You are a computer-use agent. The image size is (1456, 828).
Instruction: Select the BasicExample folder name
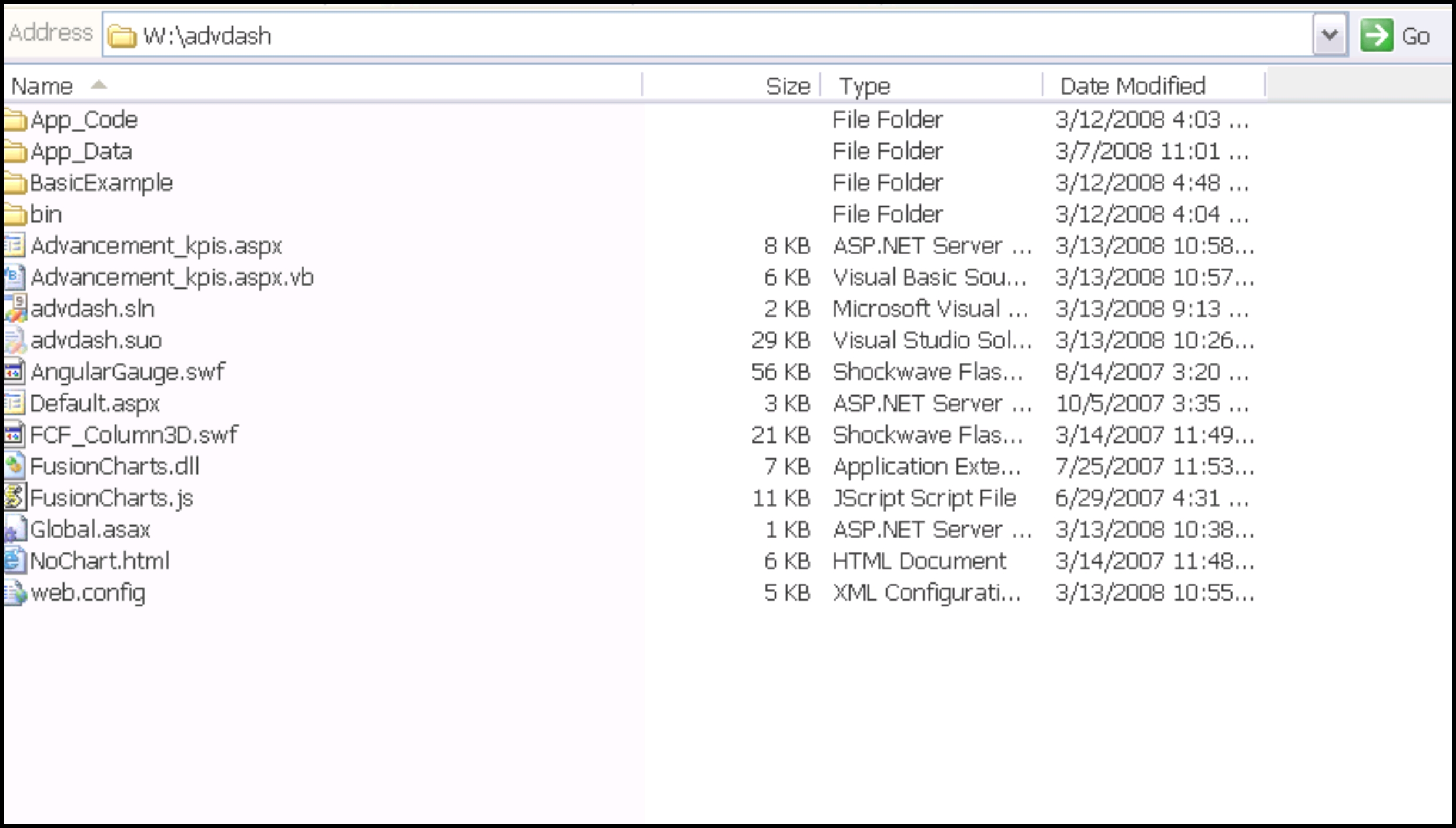[101, 183]
